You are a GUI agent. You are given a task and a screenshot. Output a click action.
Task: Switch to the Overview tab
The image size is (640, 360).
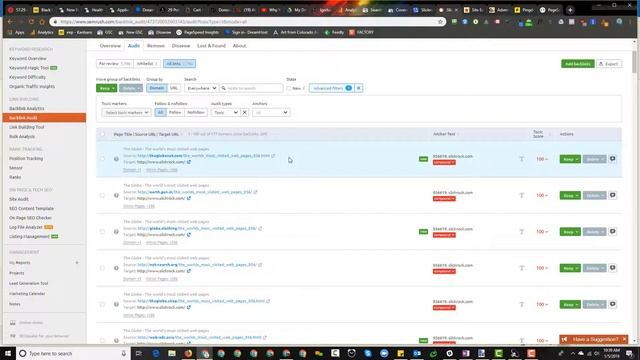tap(110, 46)
